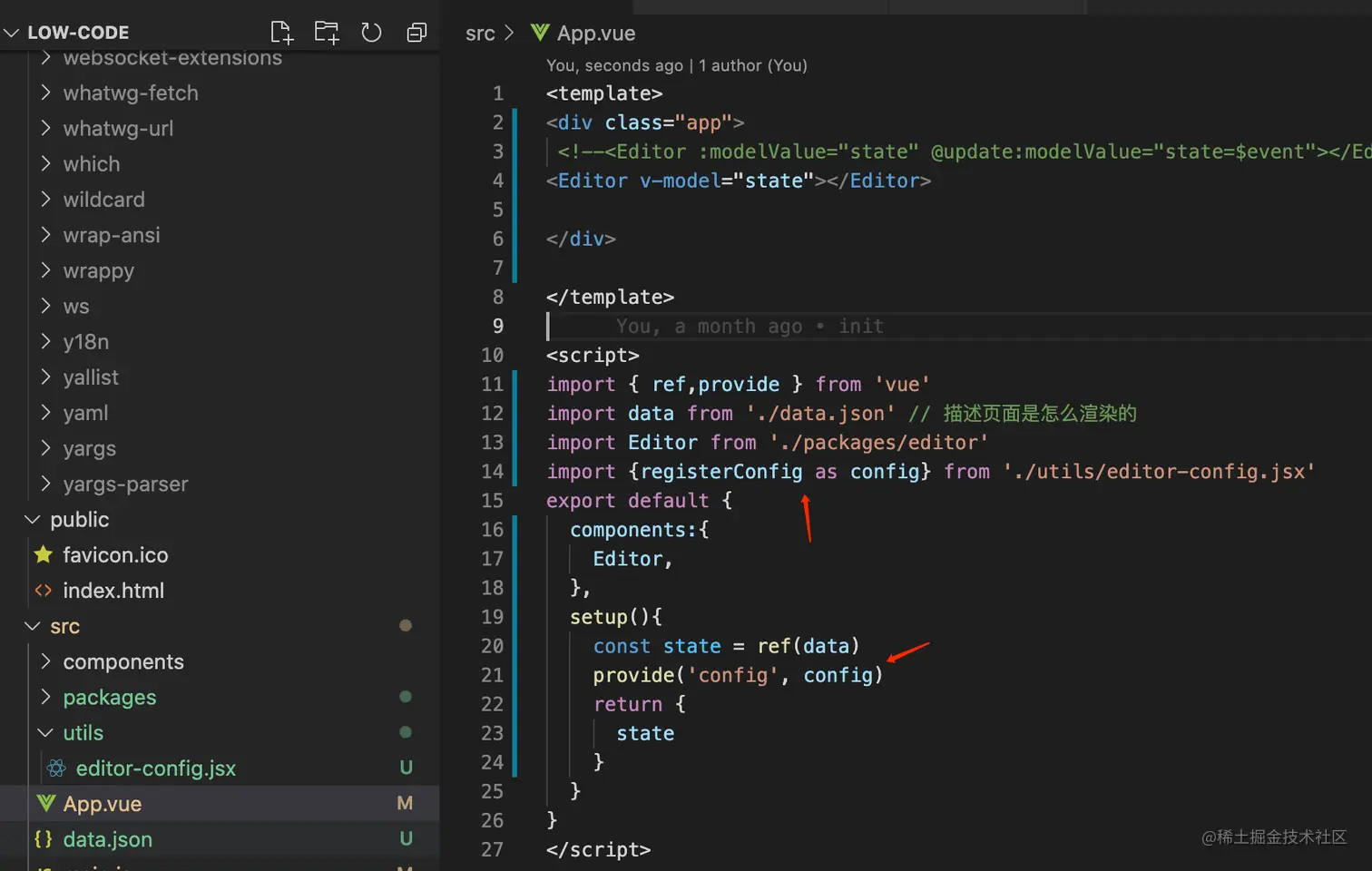The width and height of the screenshot is (1372, 871).
Task: Collapse the src folder
Action: click(x=33, y=626)
